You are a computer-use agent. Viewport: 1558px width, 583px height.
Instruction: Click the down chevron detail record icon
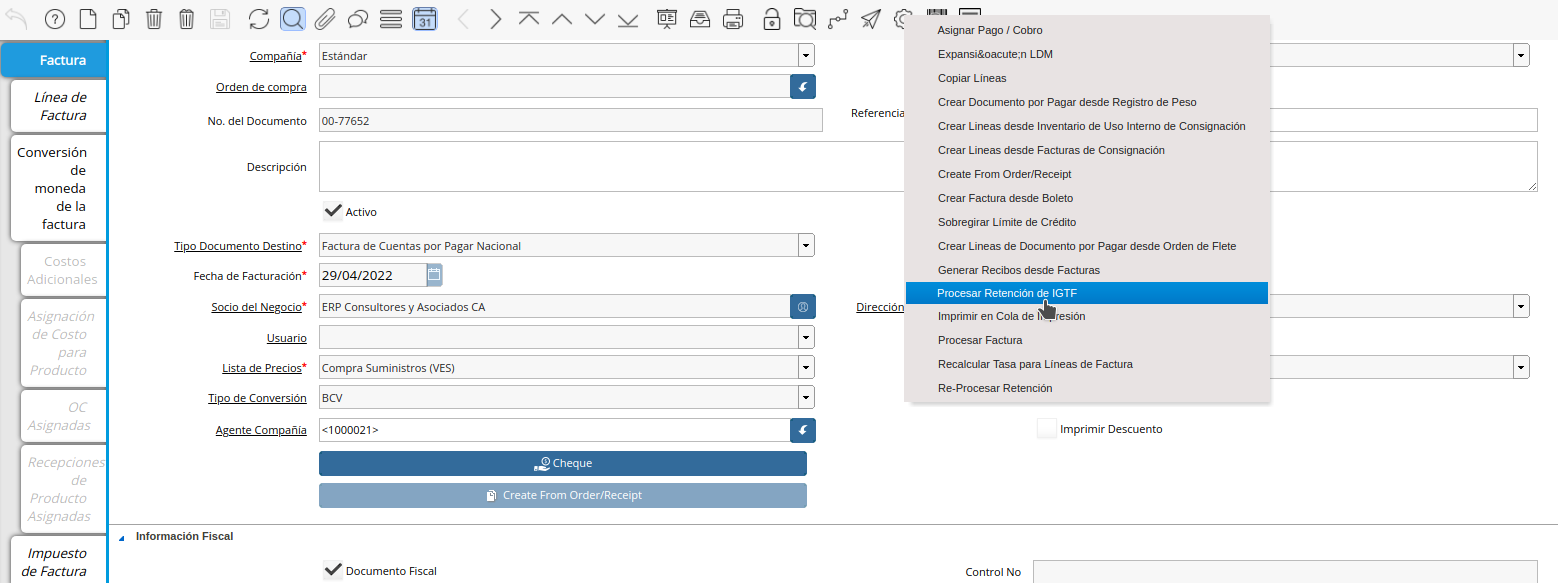595,18
